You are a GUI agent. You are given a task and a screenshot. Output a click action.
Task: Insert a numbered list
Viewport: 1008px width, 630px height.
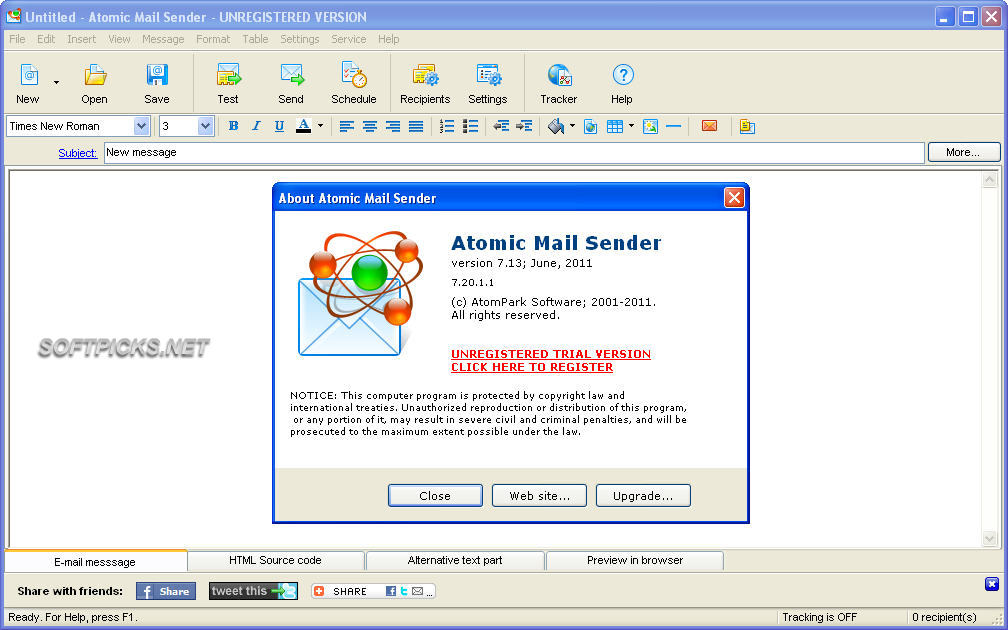(447, 126)
